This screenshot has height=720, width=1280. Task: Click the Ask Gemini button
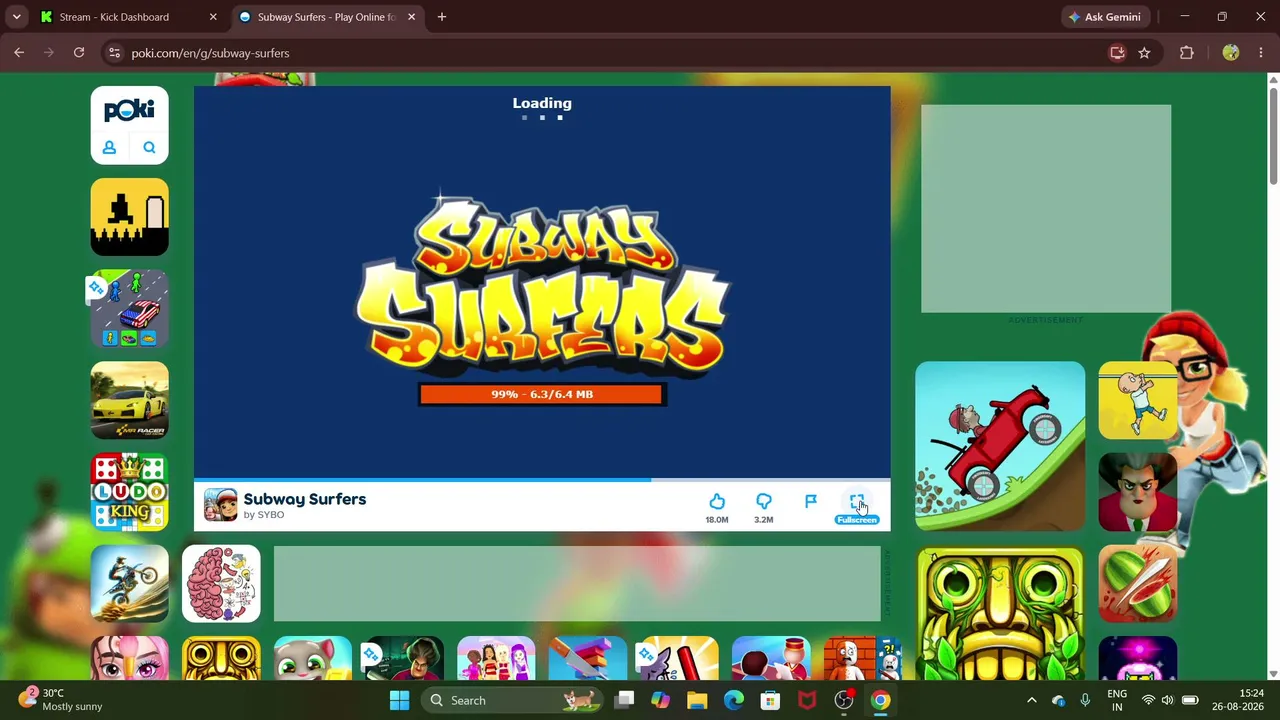click(x=1106, y=17)
